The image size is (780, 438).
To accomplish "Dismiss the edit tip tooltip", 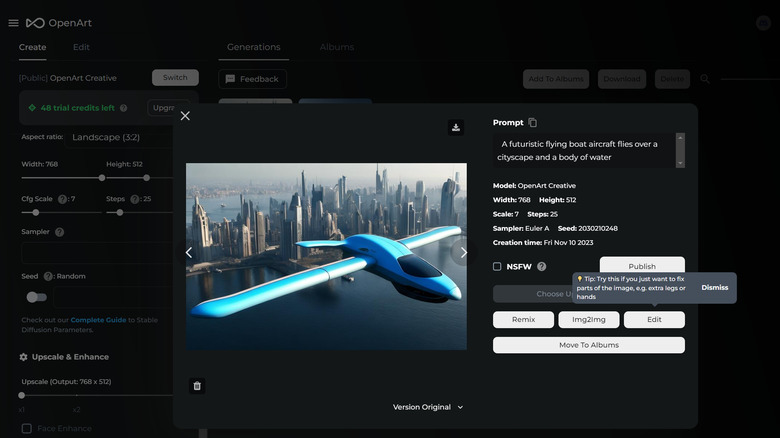I will pos(714,288).
